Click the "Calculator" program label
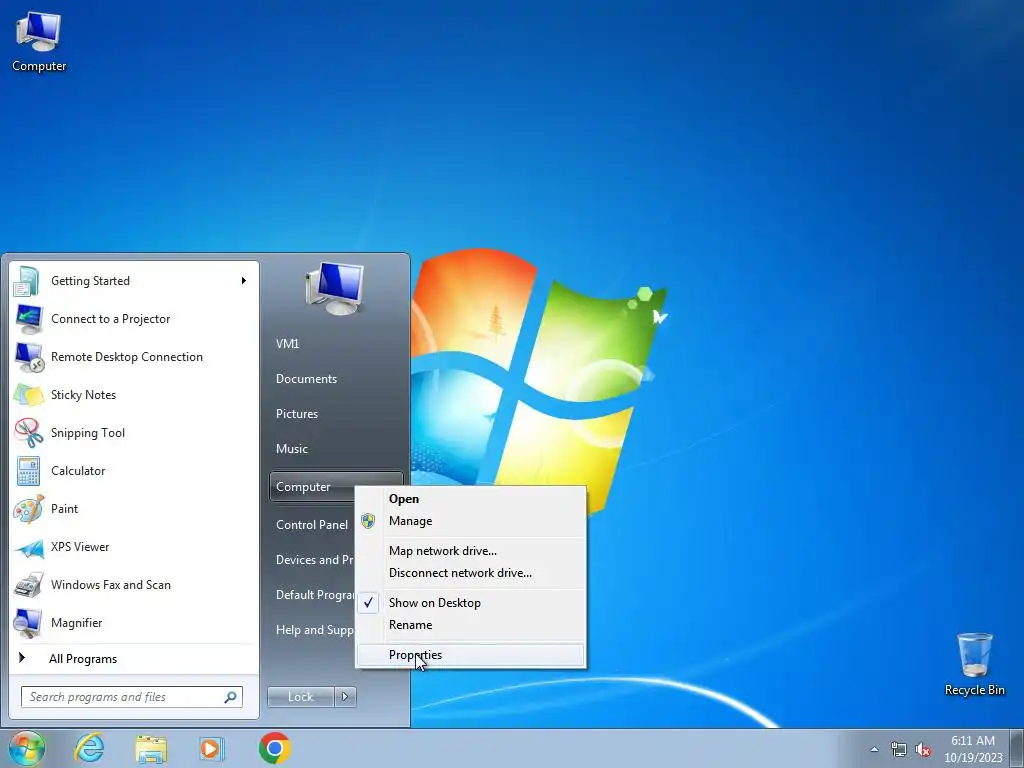This screenshot has height=768, width=1024. tap(78, 471)
